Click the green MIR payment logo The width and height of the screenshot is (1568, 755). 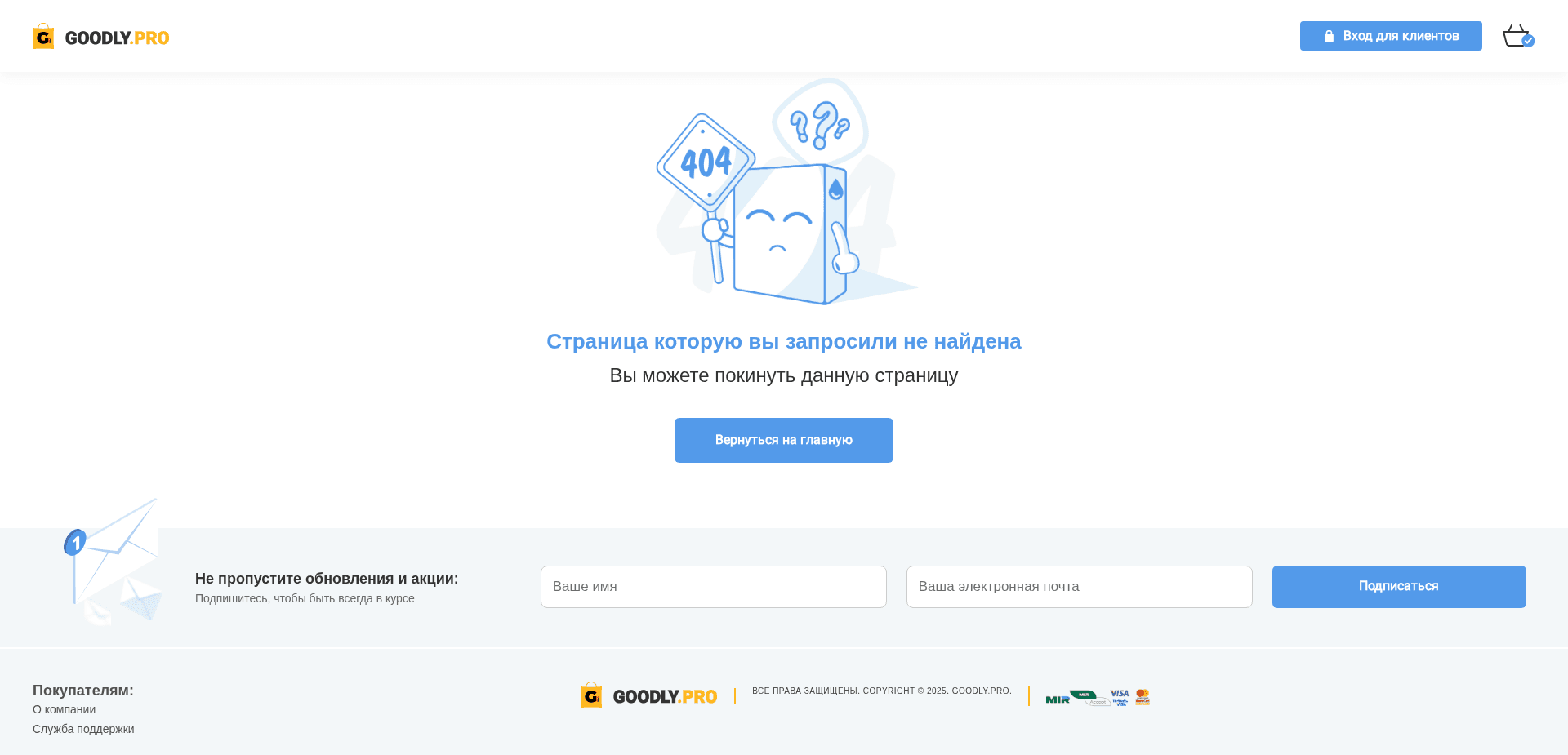tap(1057, 699)
